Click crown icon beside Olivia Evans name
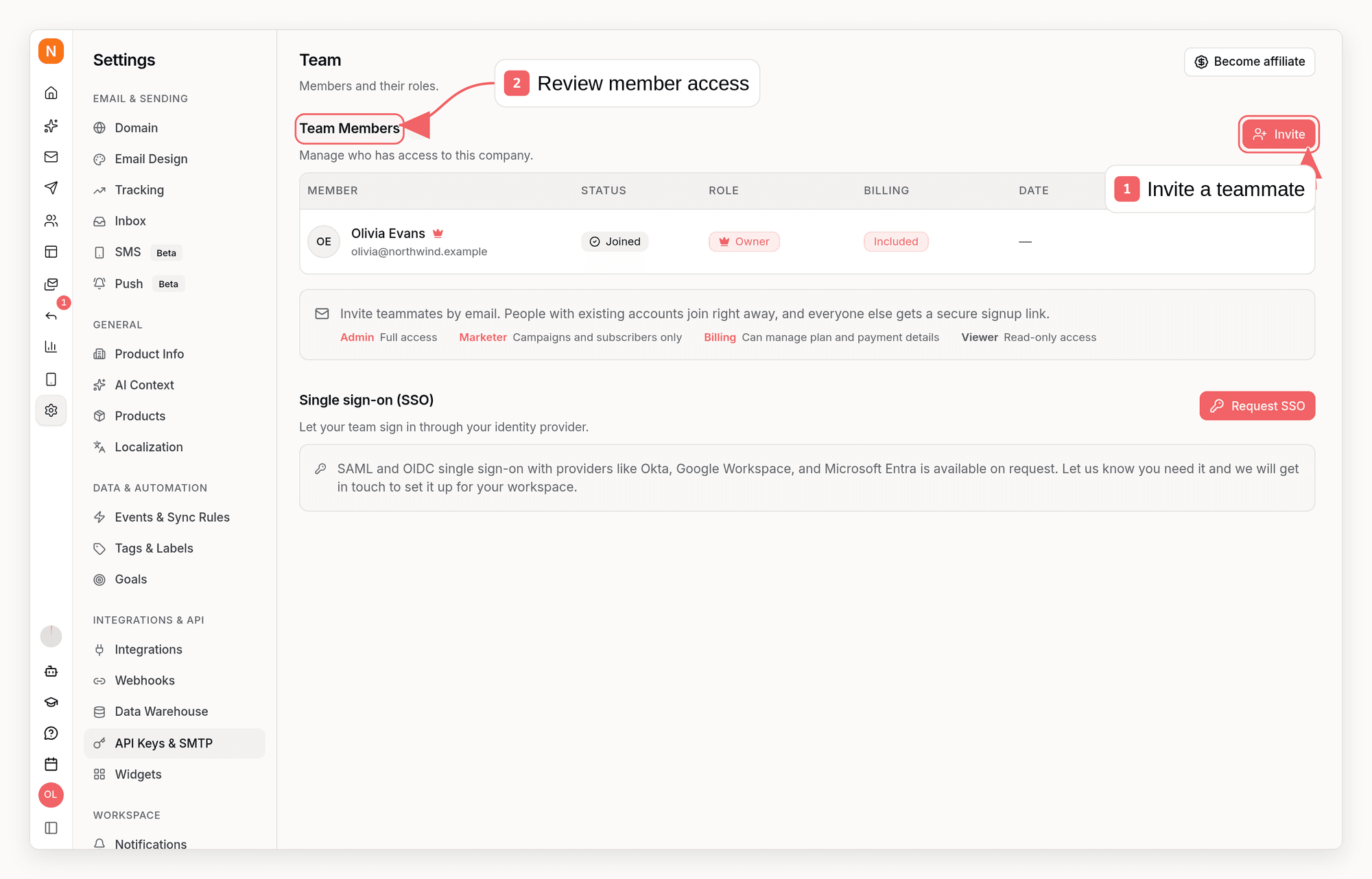The height and width of the screenshot is (879, 1372). point(438,233)
